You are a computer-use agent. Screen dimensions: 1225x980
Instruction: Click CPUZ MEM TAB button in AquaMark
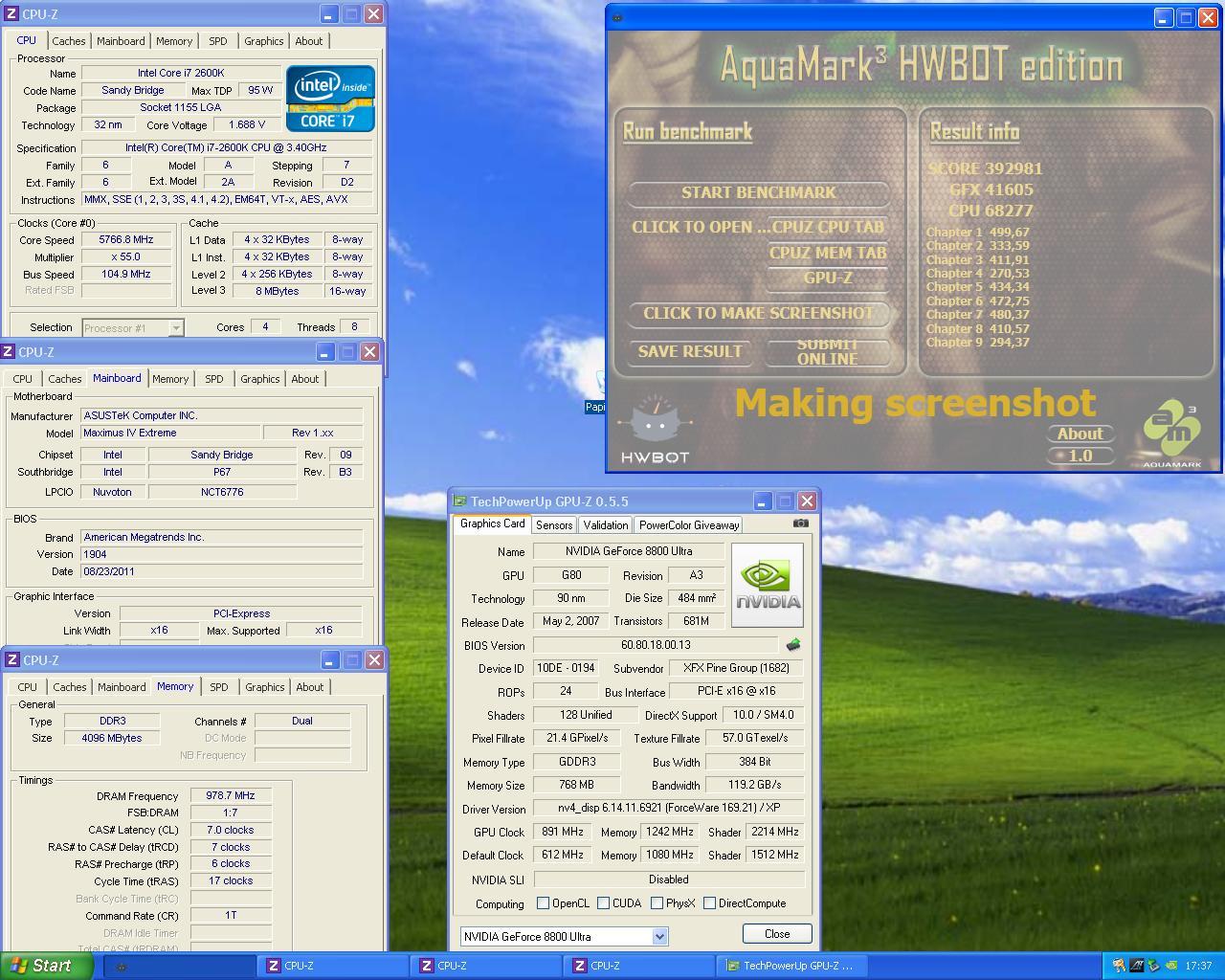pyautogui.click(x=828, y=253)
